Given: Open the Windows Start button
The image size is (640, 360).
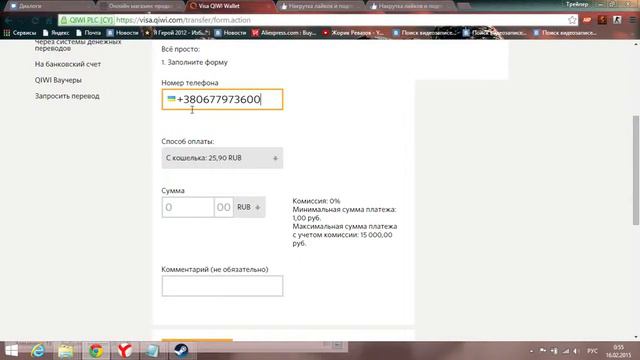Looking at the screenshot, I should [x=11, y=351].
